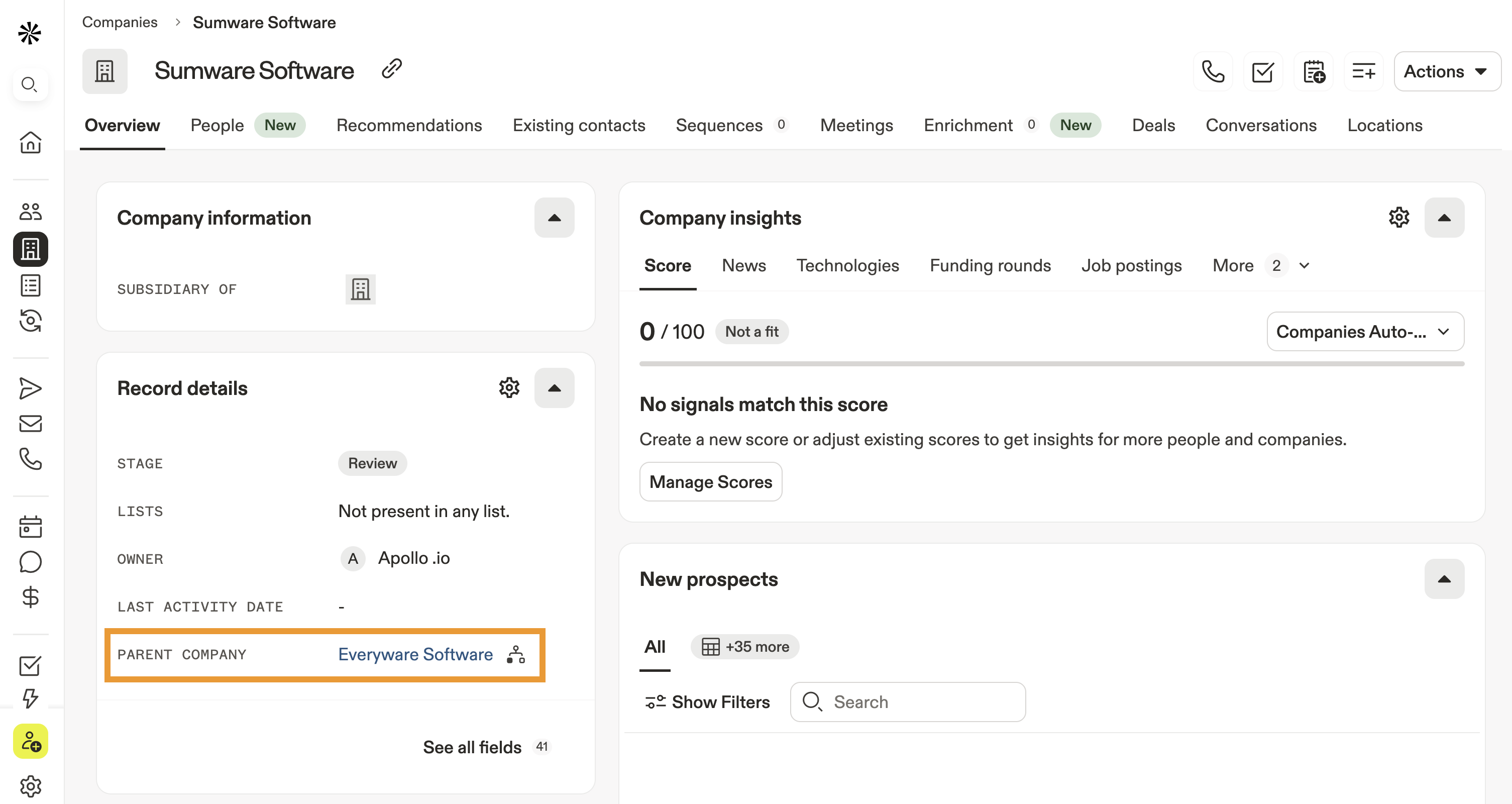Click Show Filters in New prospects
Image resolution: width=1512 pixels, height=804 pixels.
[707, 702]
